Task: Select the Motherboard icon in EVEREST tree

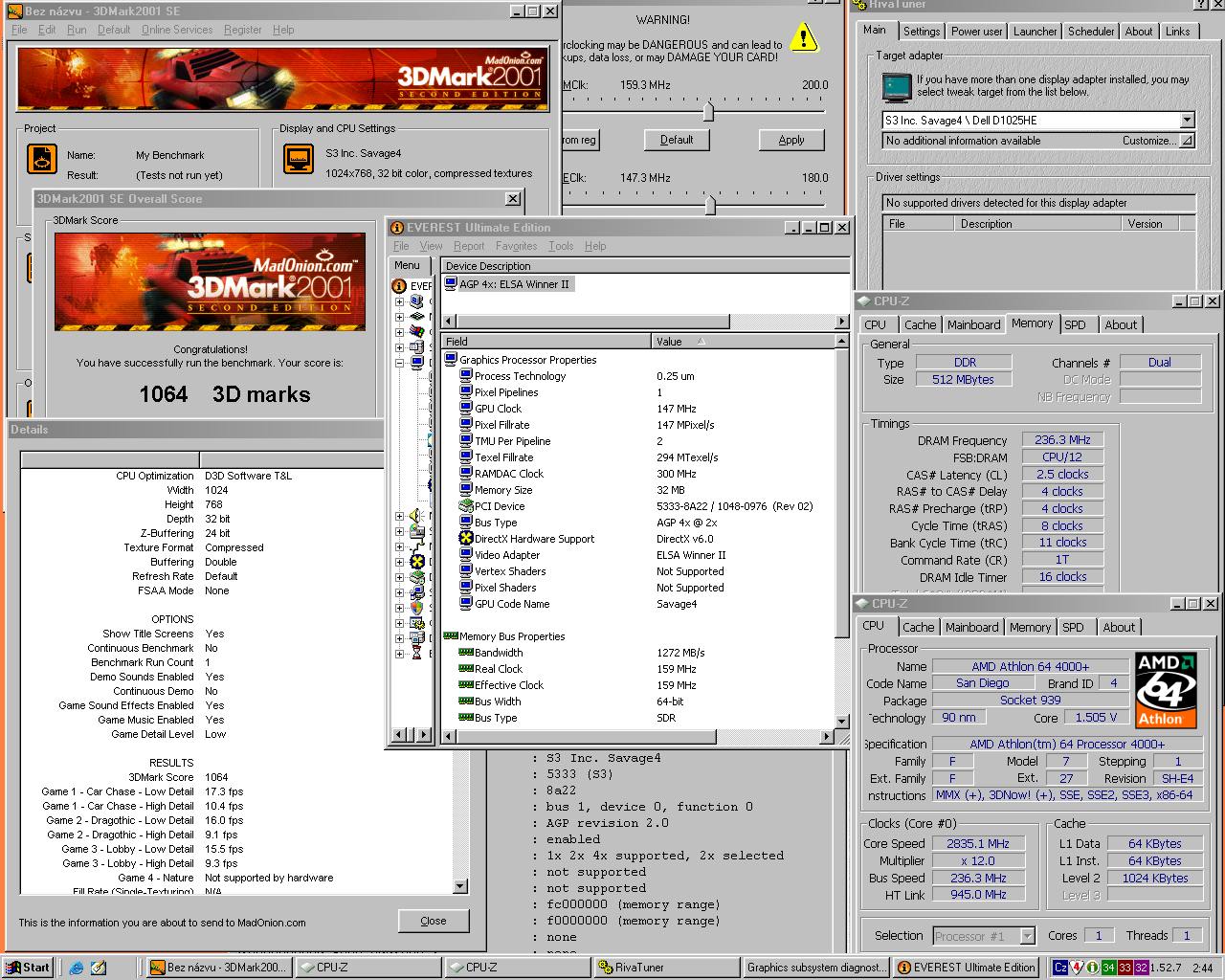Action: tap(417, 317)
